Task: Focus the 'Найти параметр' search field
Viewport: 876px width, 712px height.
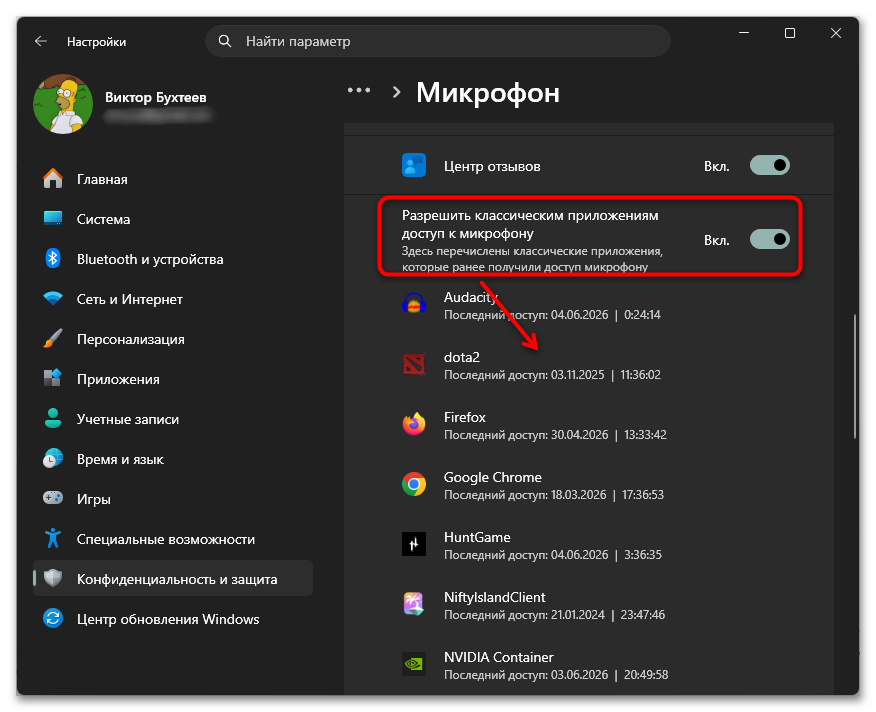Action: (x=437, y=41)
